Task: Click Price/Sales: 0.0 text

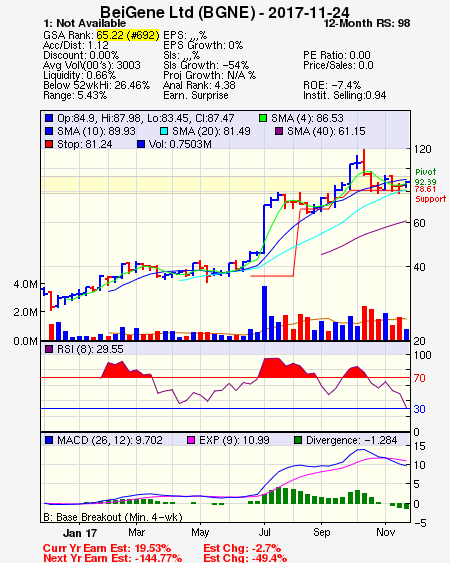Action: tap(338, 65)
